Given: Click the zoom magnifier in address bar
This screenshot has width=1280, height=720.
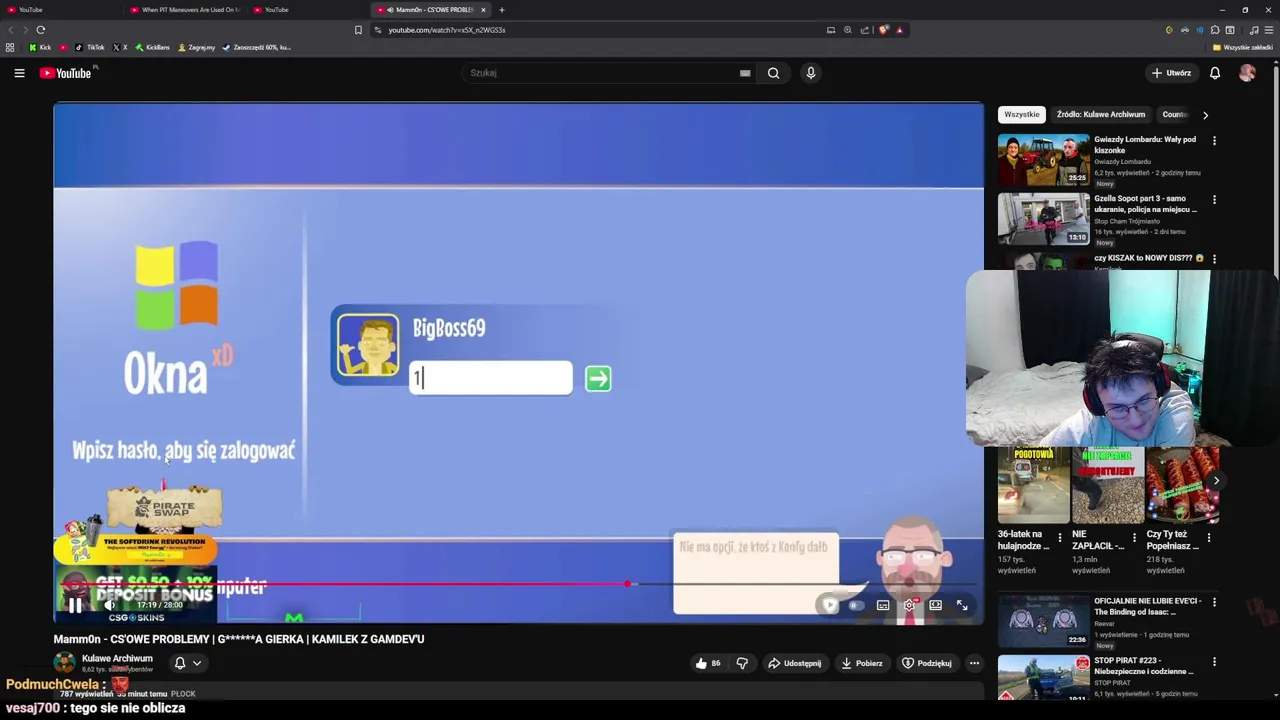Looking at the screenshot, I should (x=848, y=30).
